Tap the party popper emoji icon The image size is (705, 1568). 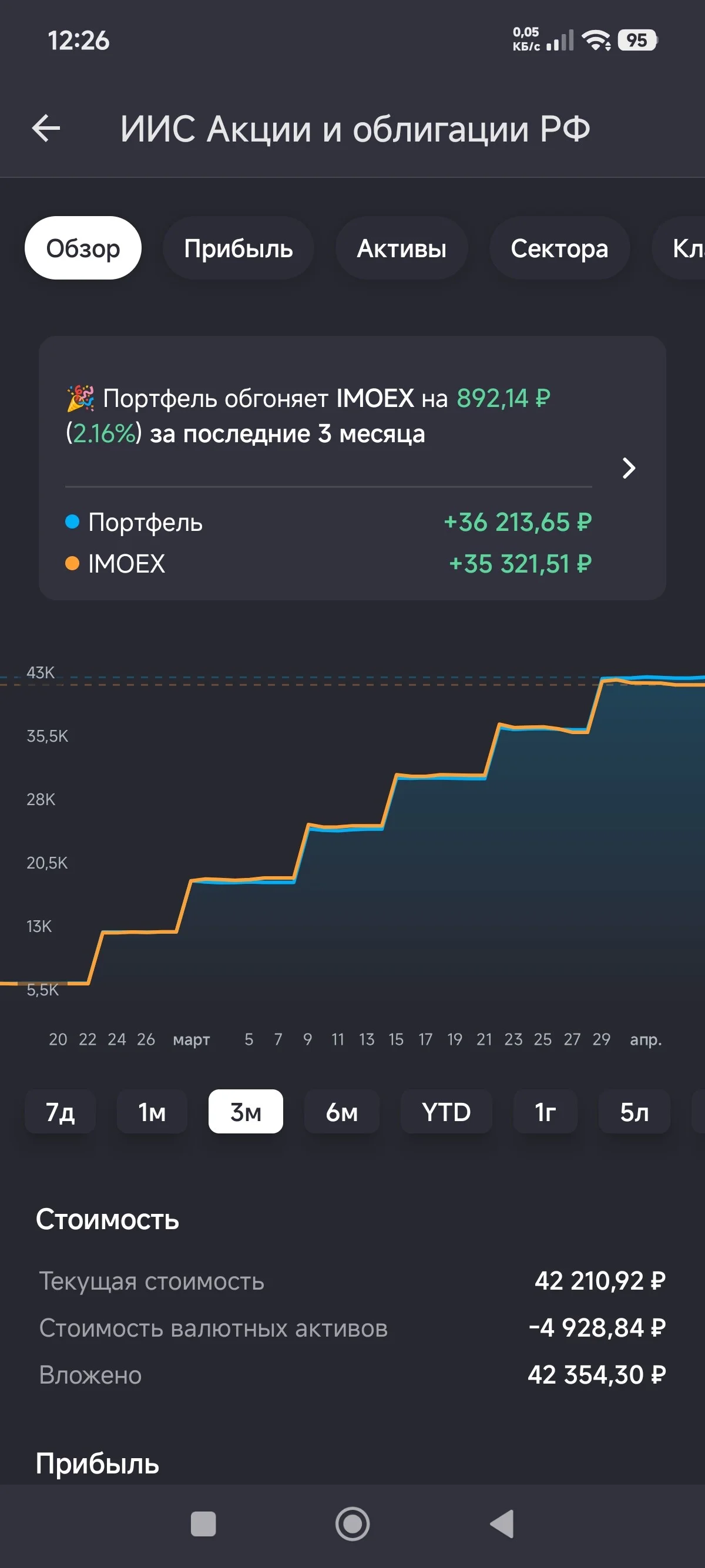coord(80,398)
